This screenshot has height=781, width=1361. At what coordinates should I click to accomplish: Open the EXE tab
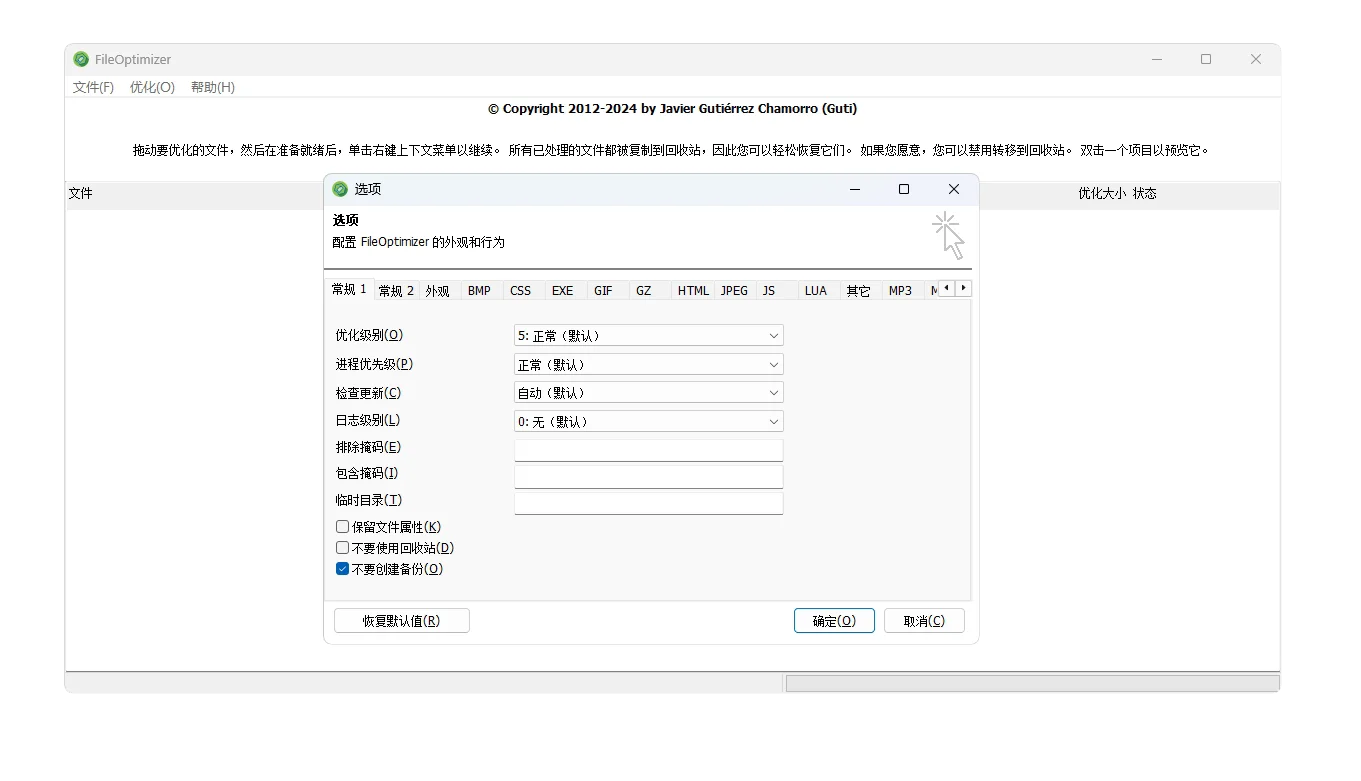tap(563, 291)
